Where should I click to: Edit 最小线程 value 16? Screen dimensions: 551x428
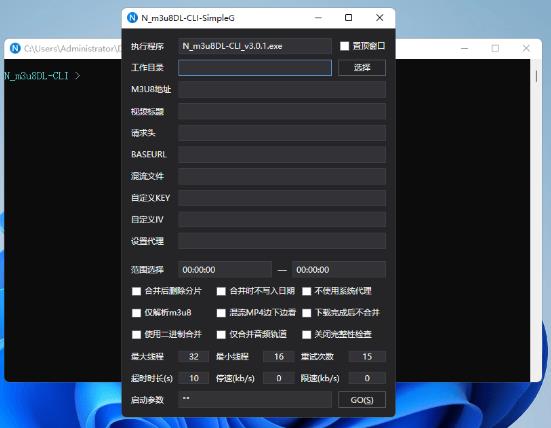click(x=279, y=356)
